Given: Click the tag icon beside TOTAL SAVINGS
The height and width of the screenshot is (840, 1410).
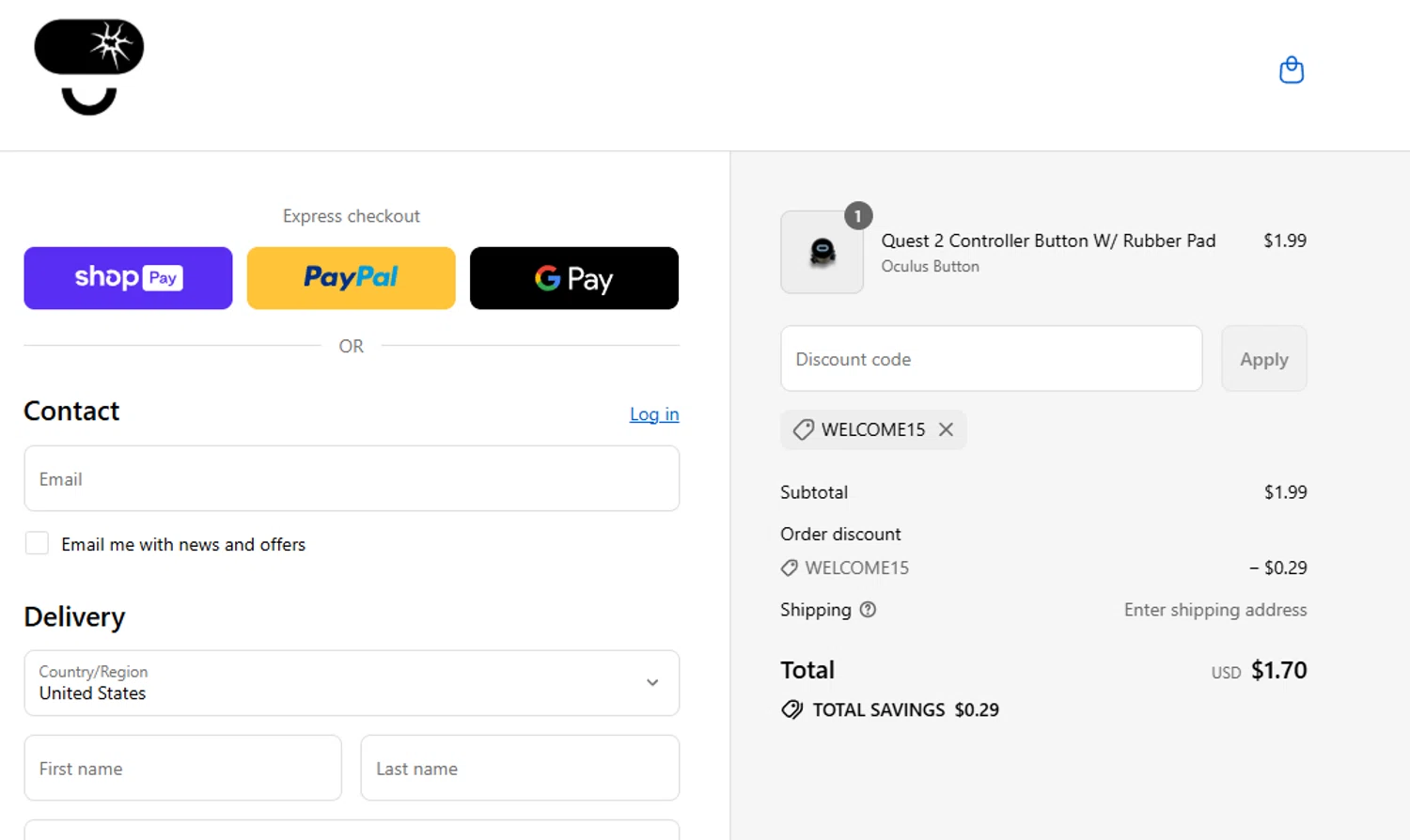Looking at the screenshot, I should pos(792,709).
